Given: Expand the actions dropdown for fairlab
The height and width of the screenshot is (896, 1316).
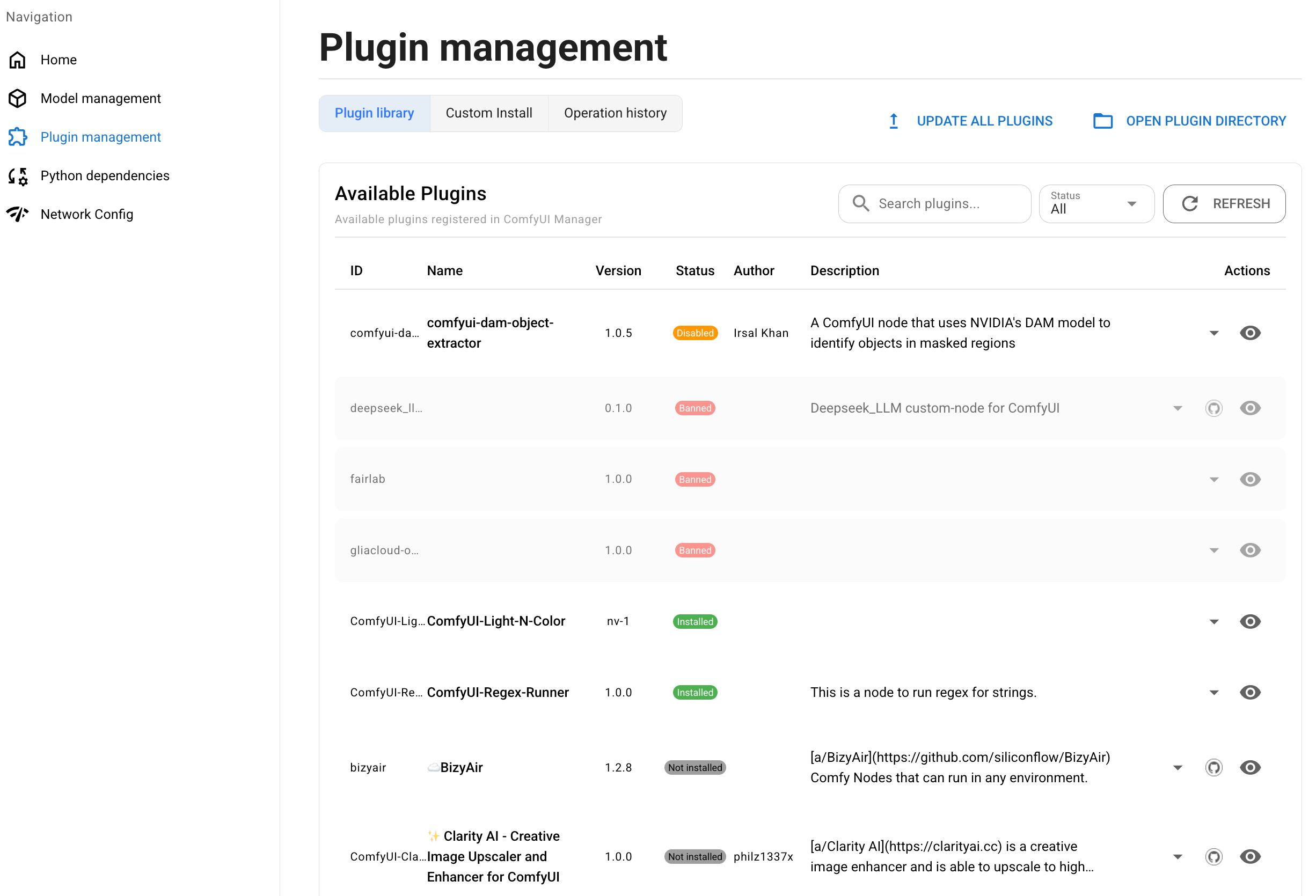Looking at the screenshot, I should 1213,479.
